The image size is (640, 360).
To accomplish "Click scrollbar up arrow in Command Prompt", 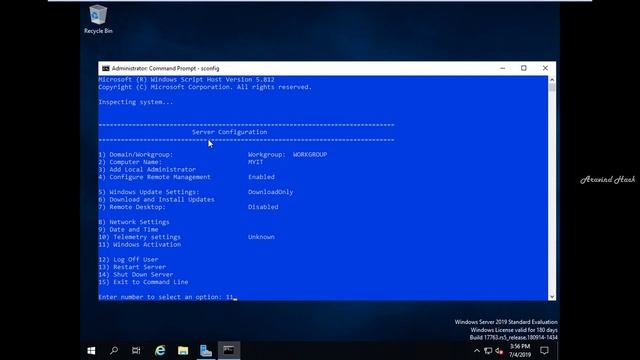I will [552, 80].
